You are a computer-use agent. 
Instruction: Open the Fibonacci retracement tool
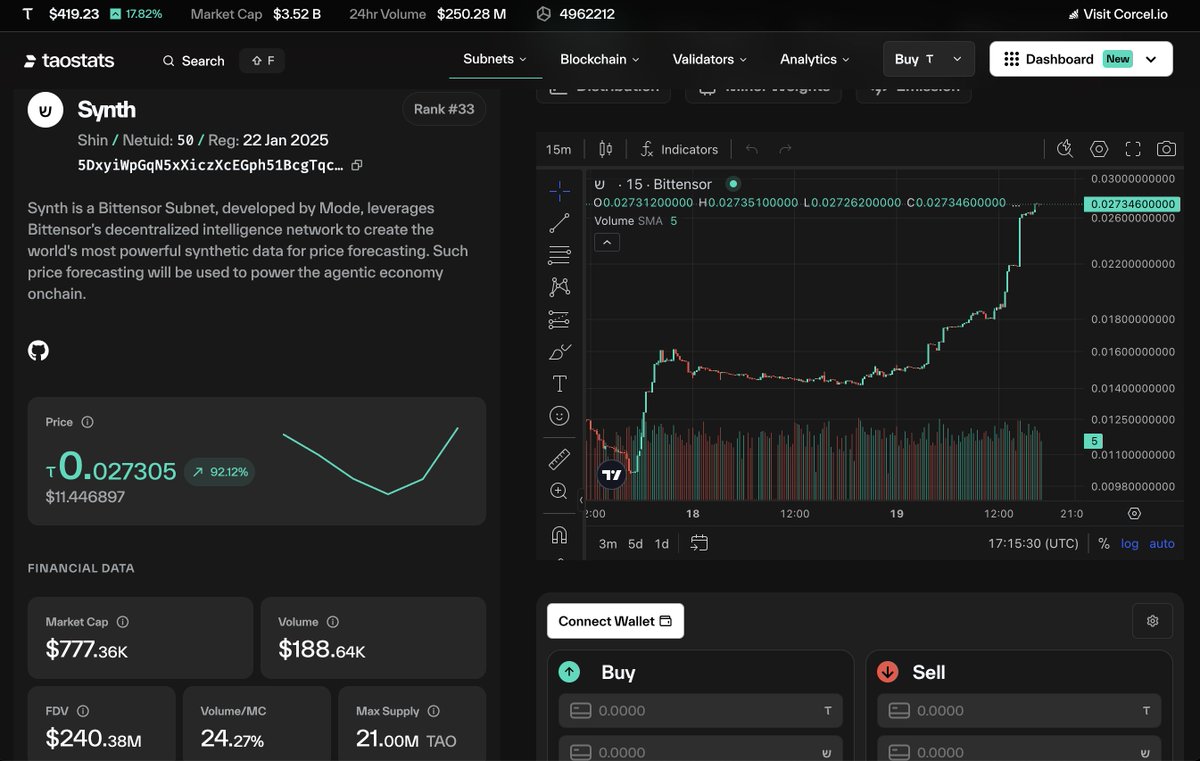(559, 255)
